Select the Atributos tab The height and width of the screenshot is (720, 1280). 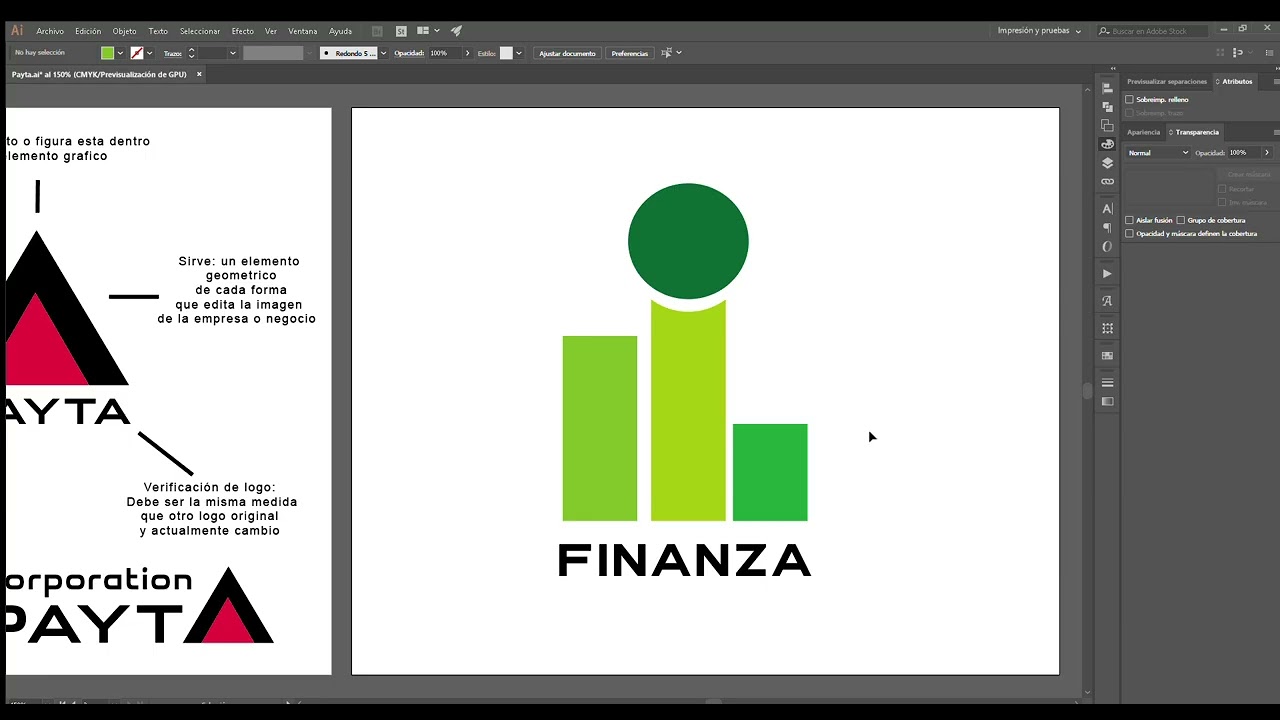click(x=1237, y=81)
